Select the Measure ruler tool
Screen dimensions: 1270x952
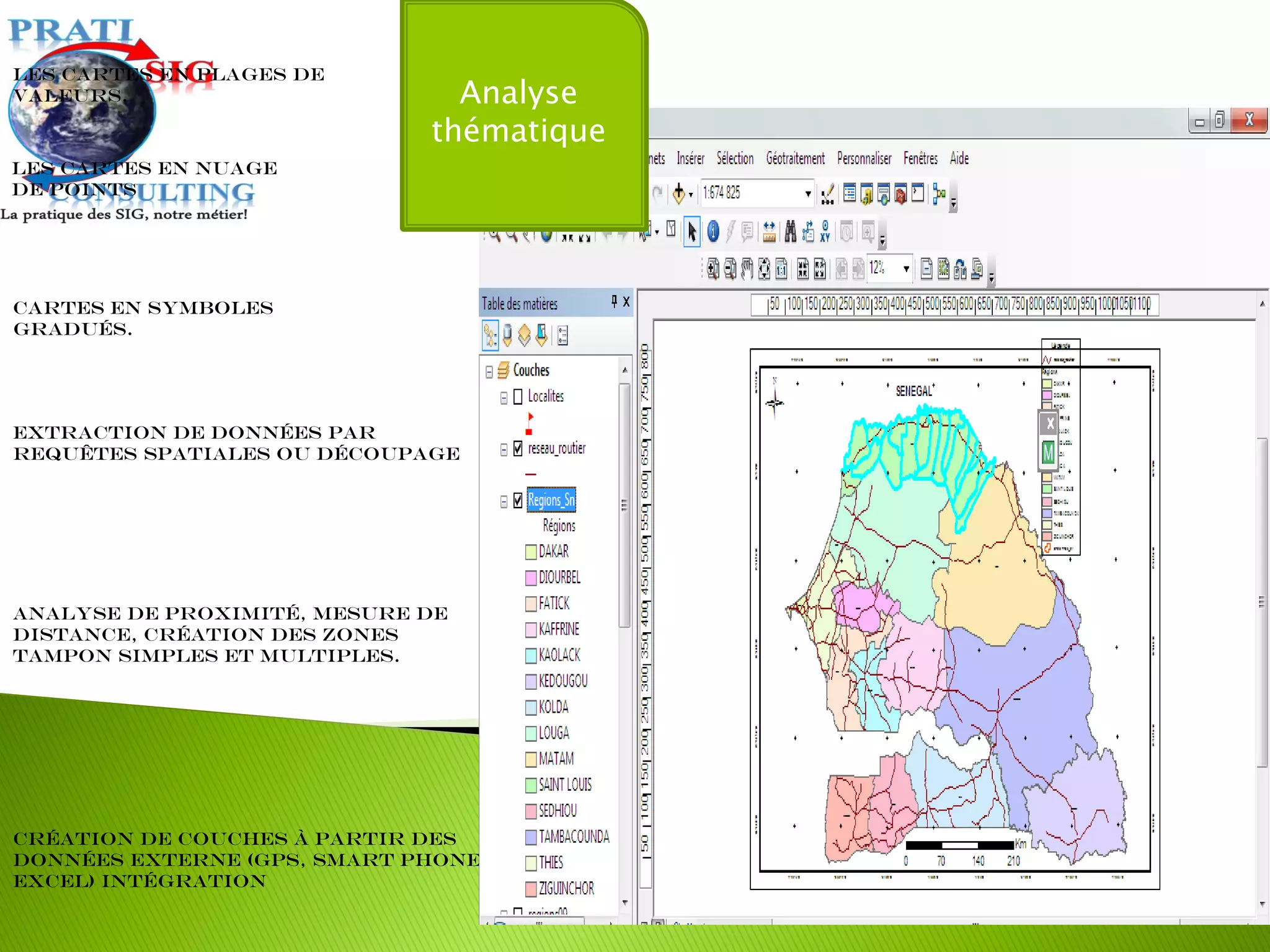(x=769, y=232)
